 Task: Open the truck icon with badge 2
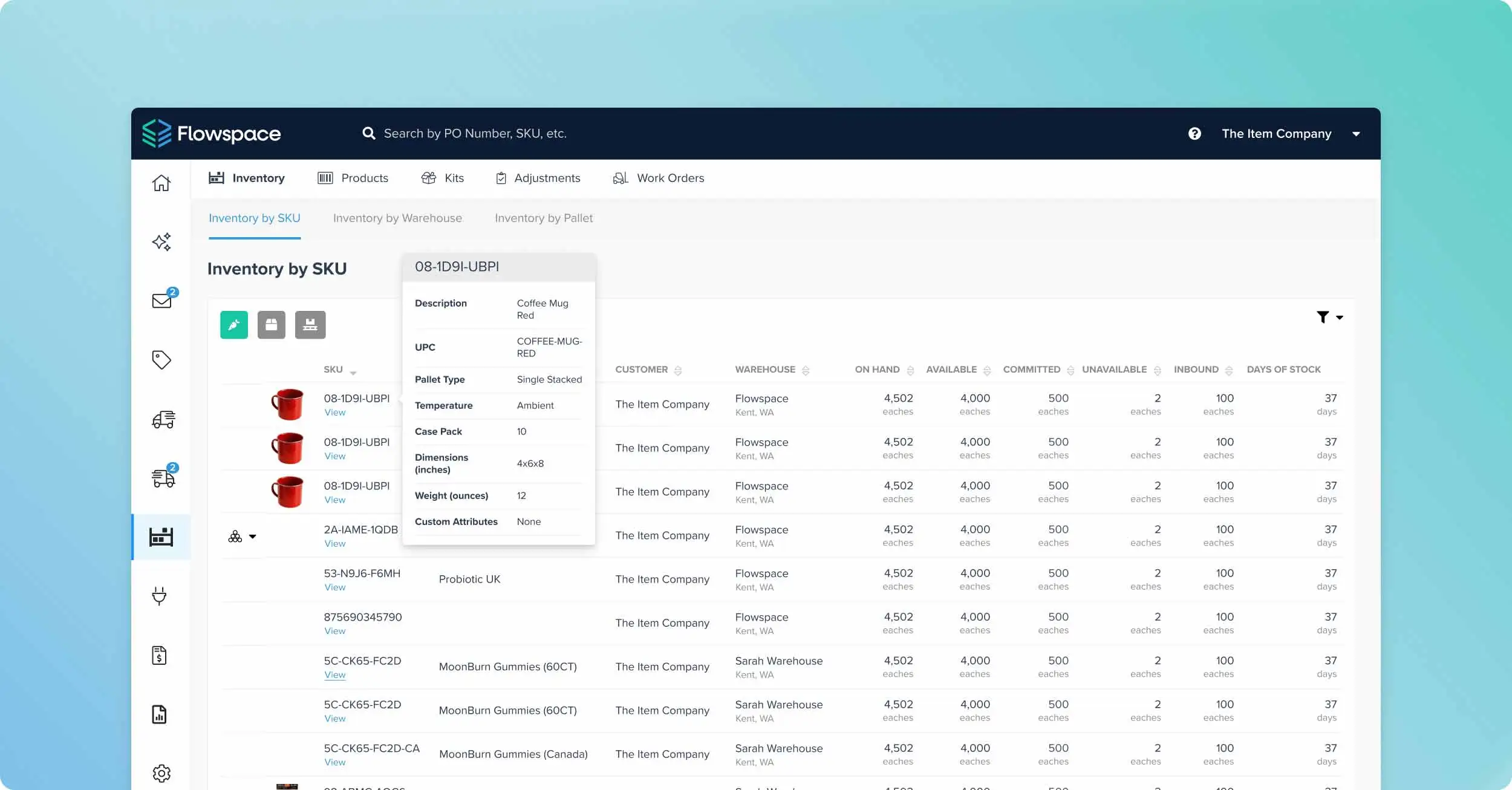point(165,475)
